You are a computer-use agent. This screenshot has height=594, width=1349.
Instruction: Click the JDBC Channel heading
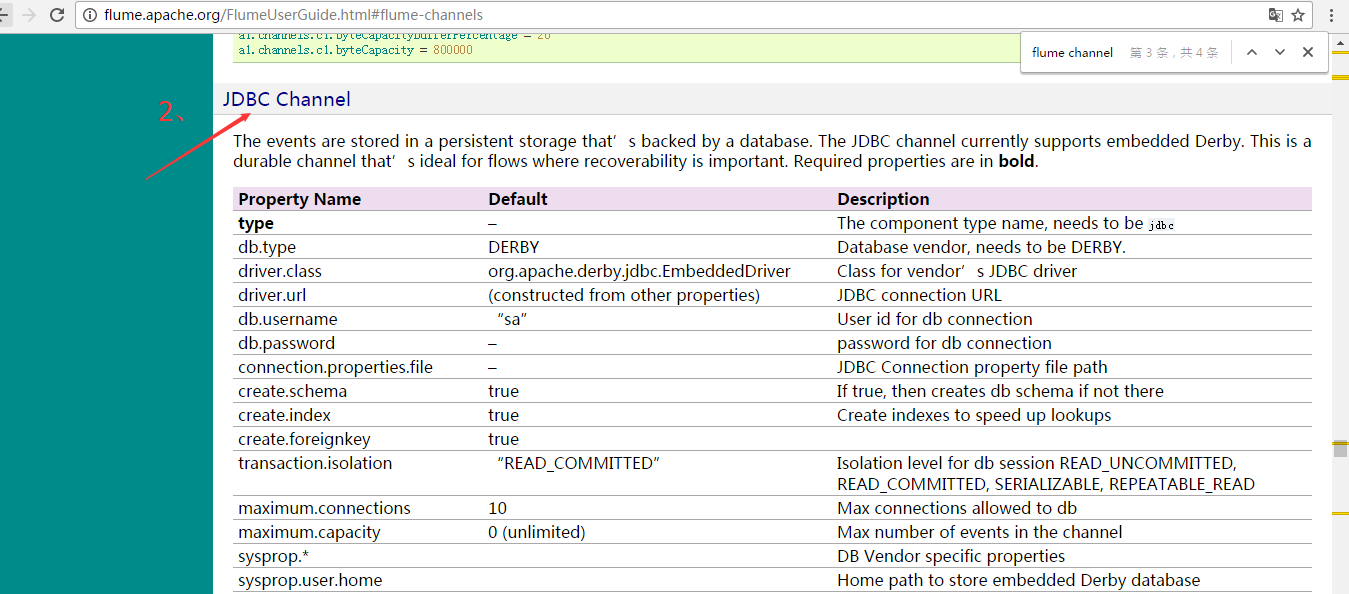coord(287,99)
